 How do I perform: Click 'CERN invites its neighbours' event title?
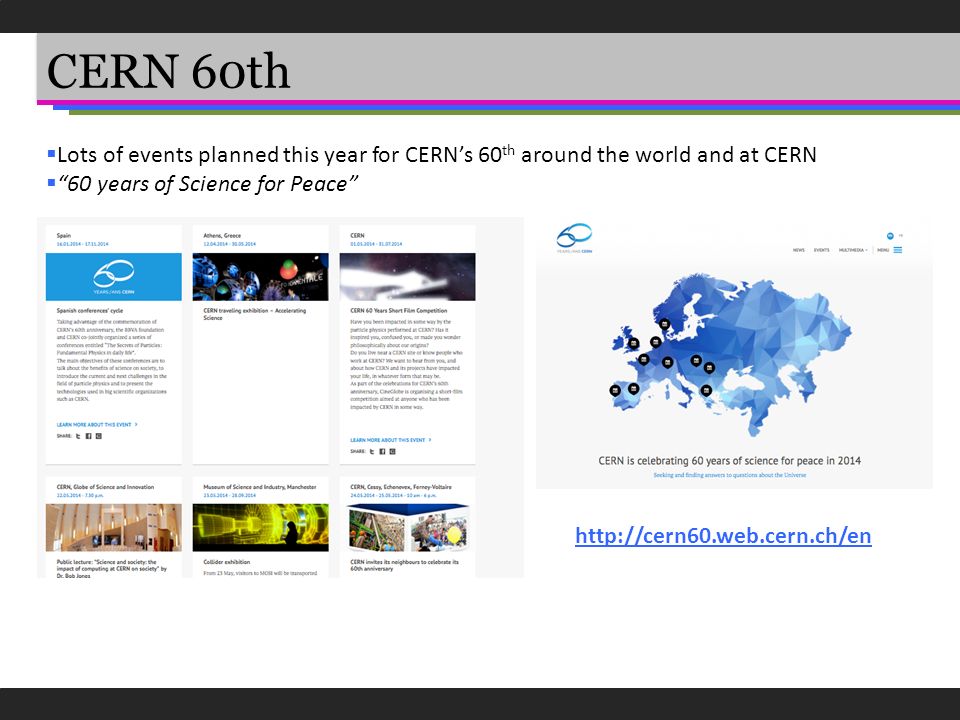(x=404, y=565)
